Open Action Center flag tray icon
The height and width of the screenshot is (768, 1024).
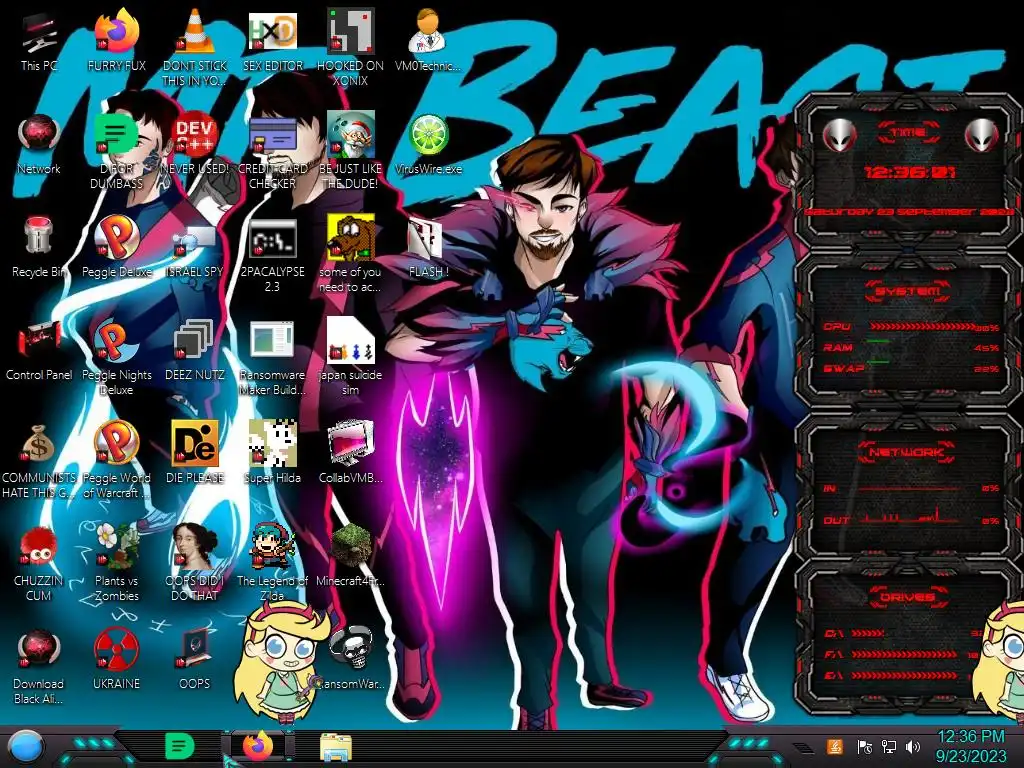click(865, 747)
